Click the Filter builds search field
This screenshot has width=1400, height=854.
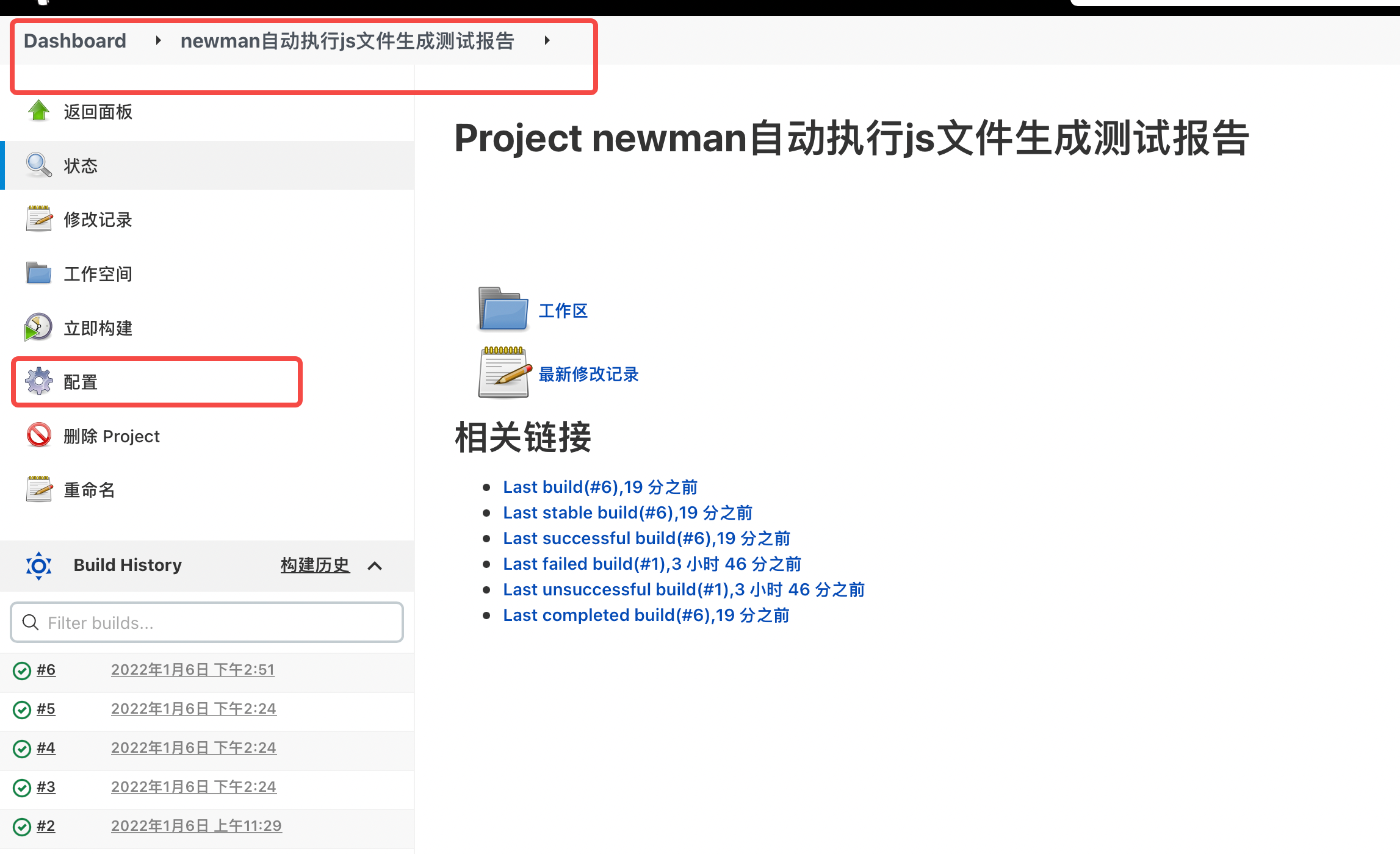pyautogui.click(x=207, y=622)
